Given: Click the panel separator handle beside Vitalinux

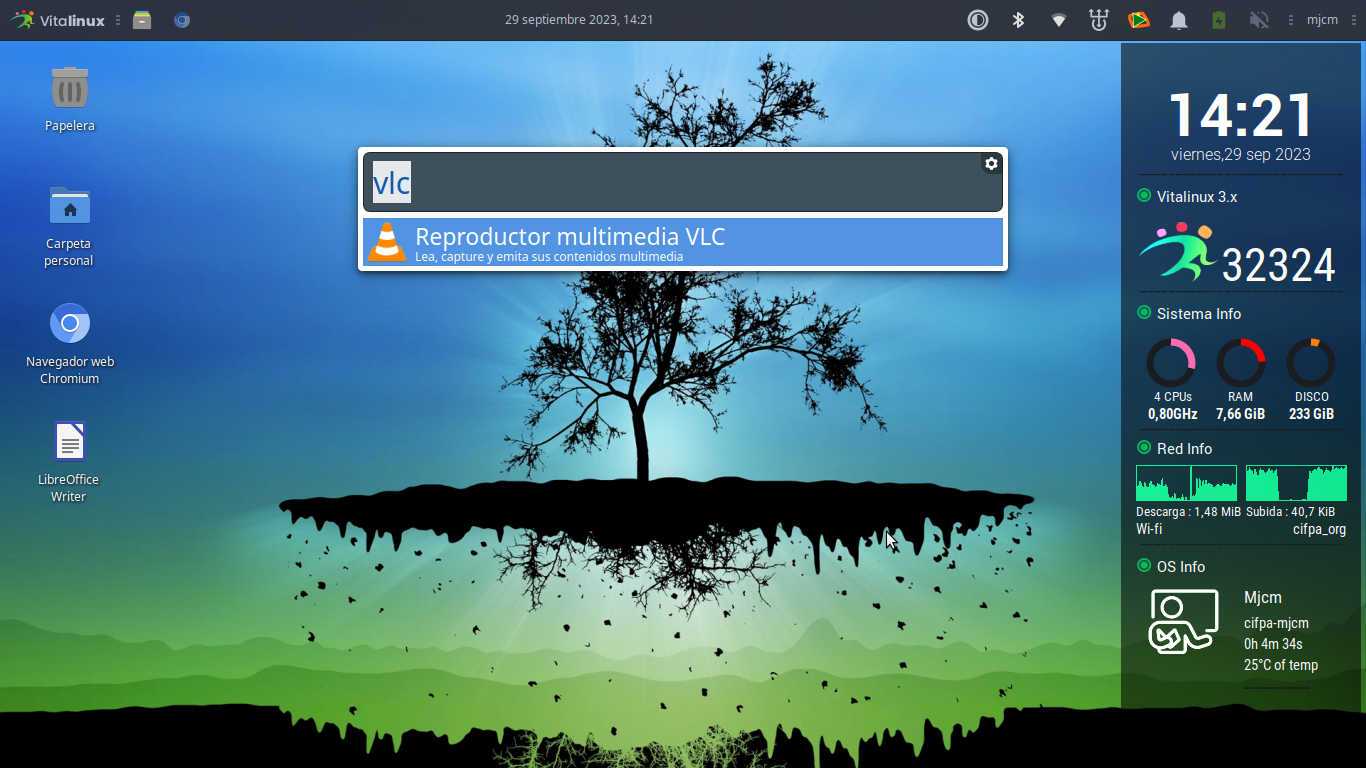Looking at the screenshot, I should click(x=117, y=20).
